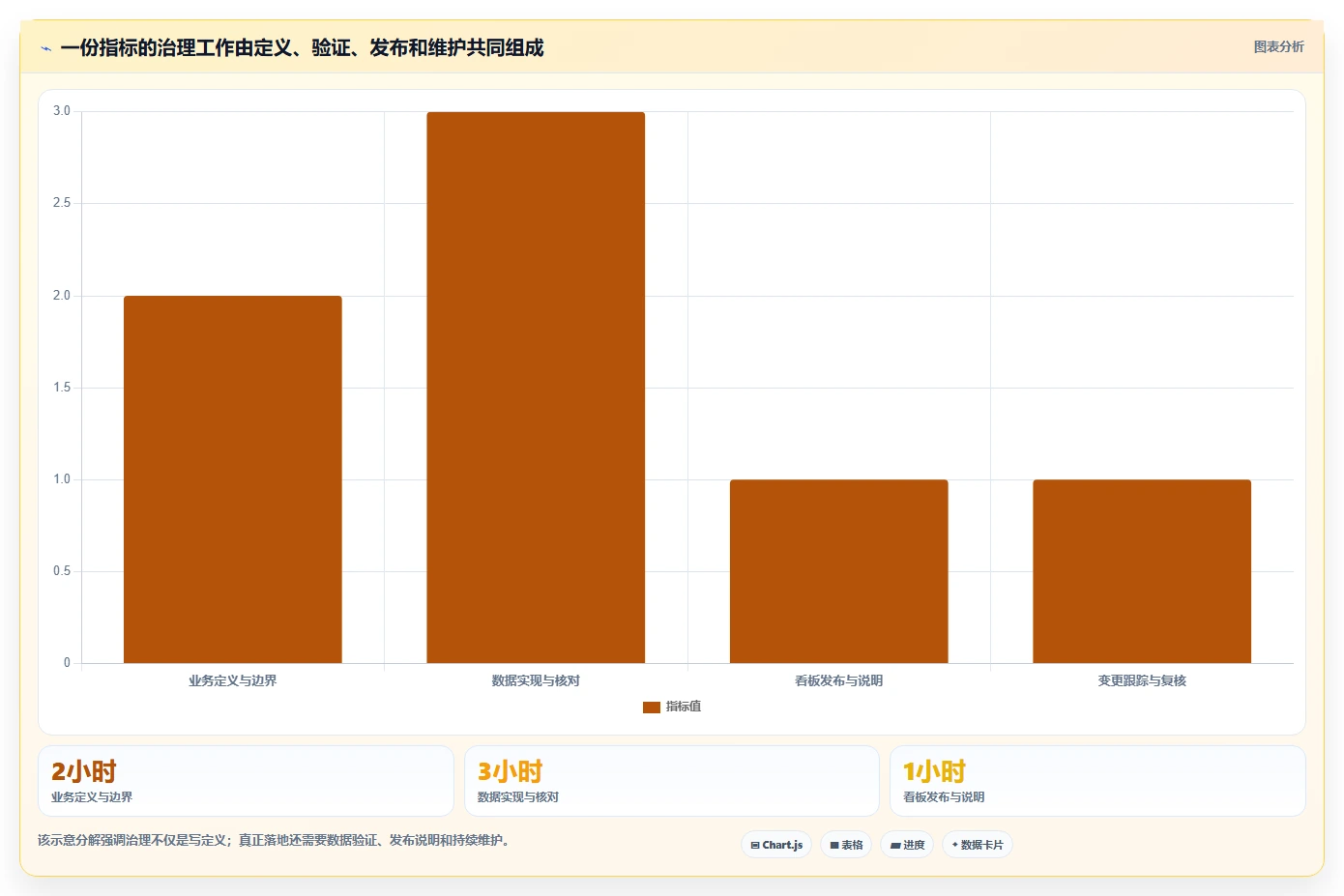Click the 2.5 y-axis value
Image resolution: width=1344 pixels, height=896 pixels.
coord(62,203)
